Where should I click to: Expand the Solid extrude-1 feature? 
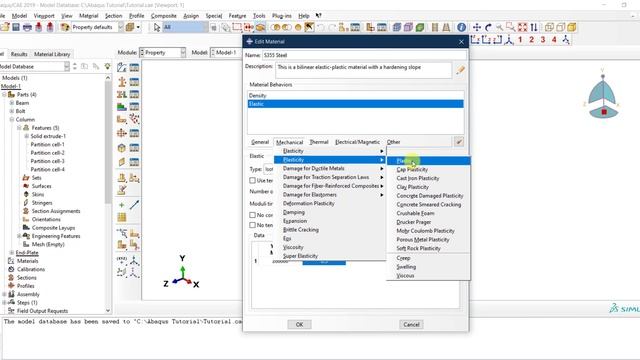[x=27, y=136]
